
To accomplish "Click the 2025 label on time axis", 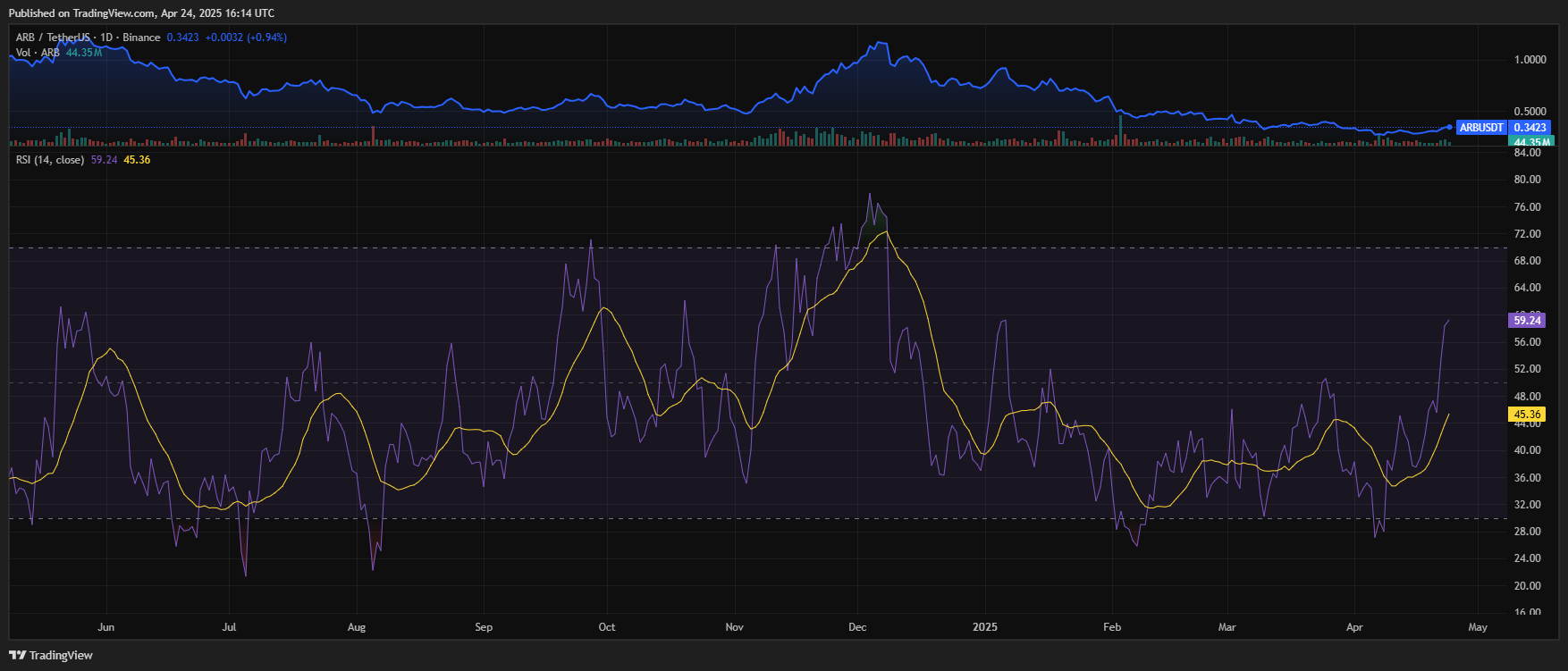I will [984, 627].
